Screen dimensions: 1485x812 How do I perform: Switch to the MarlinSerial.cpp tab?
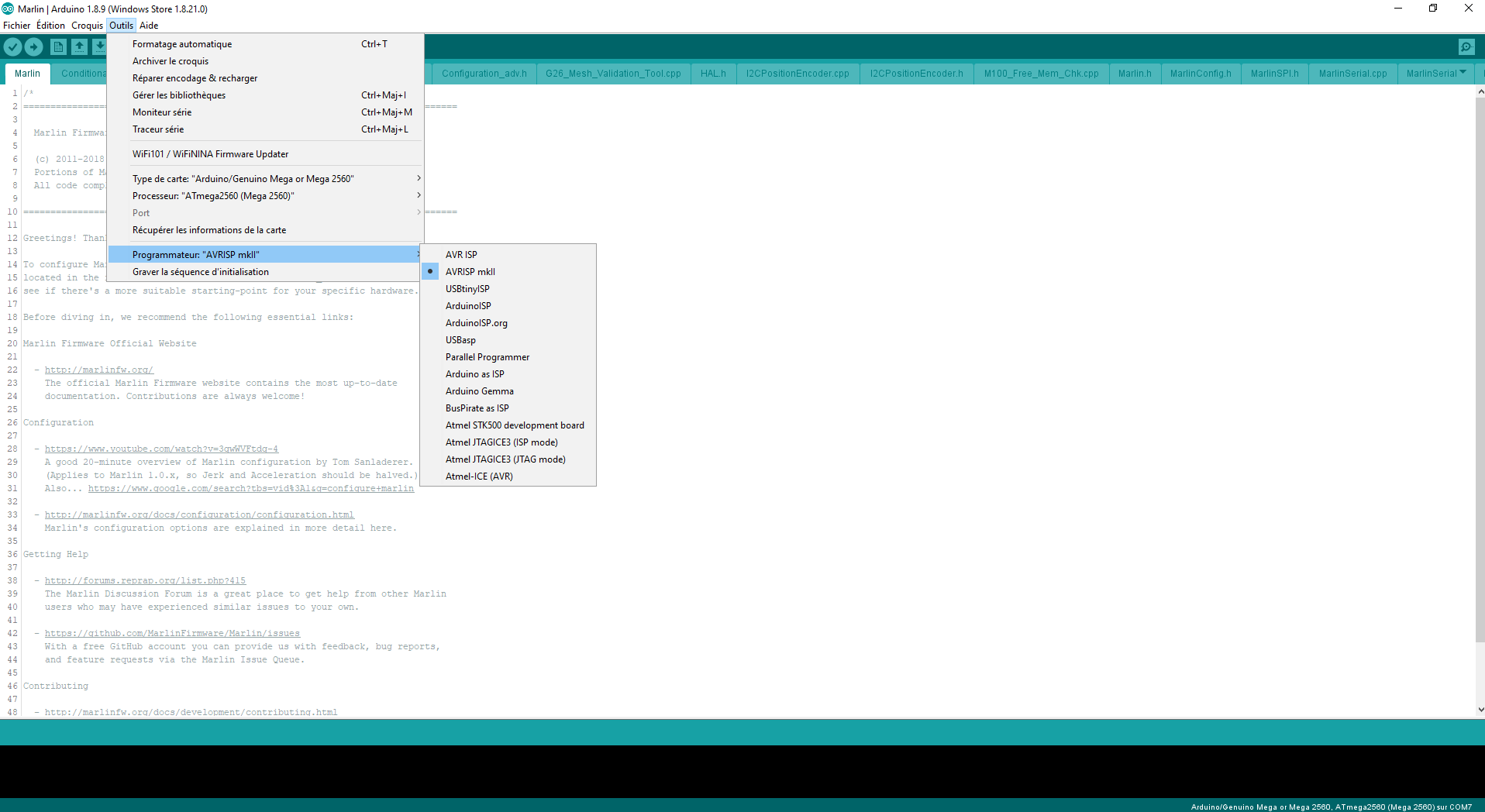point(1352,74)
